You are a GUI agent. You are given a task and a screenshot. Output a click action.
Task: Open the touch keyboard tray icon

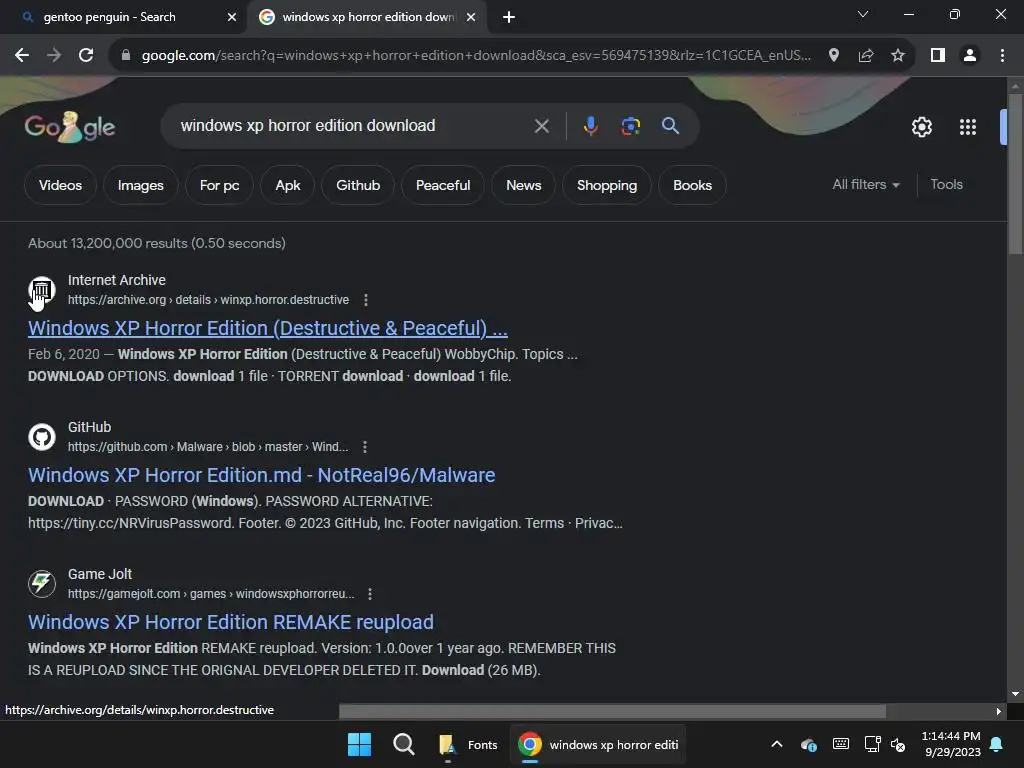click(x=841, y=744)
